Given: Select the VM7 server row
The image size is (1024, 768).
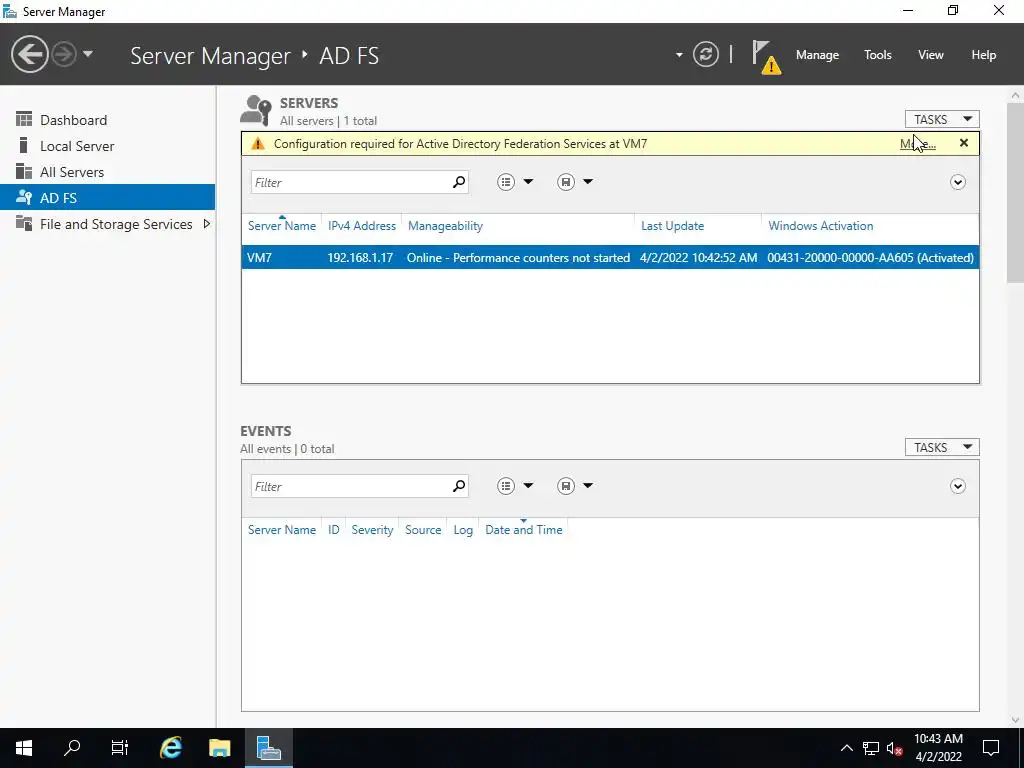Looking at the screenshot, I should pyautogui.click(x=610, y=257).
